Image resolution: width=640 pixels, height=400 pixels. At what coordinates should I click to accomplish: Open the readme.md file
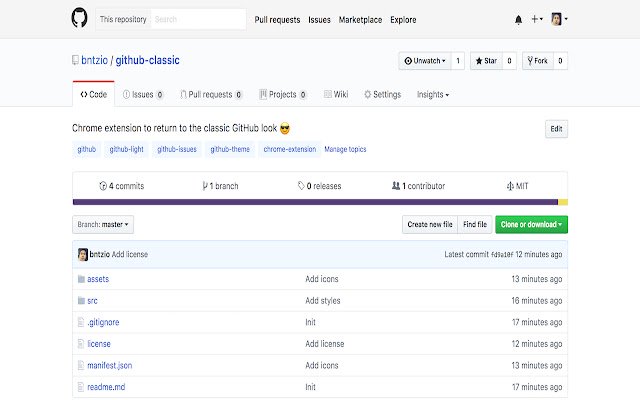click(106, 387)
